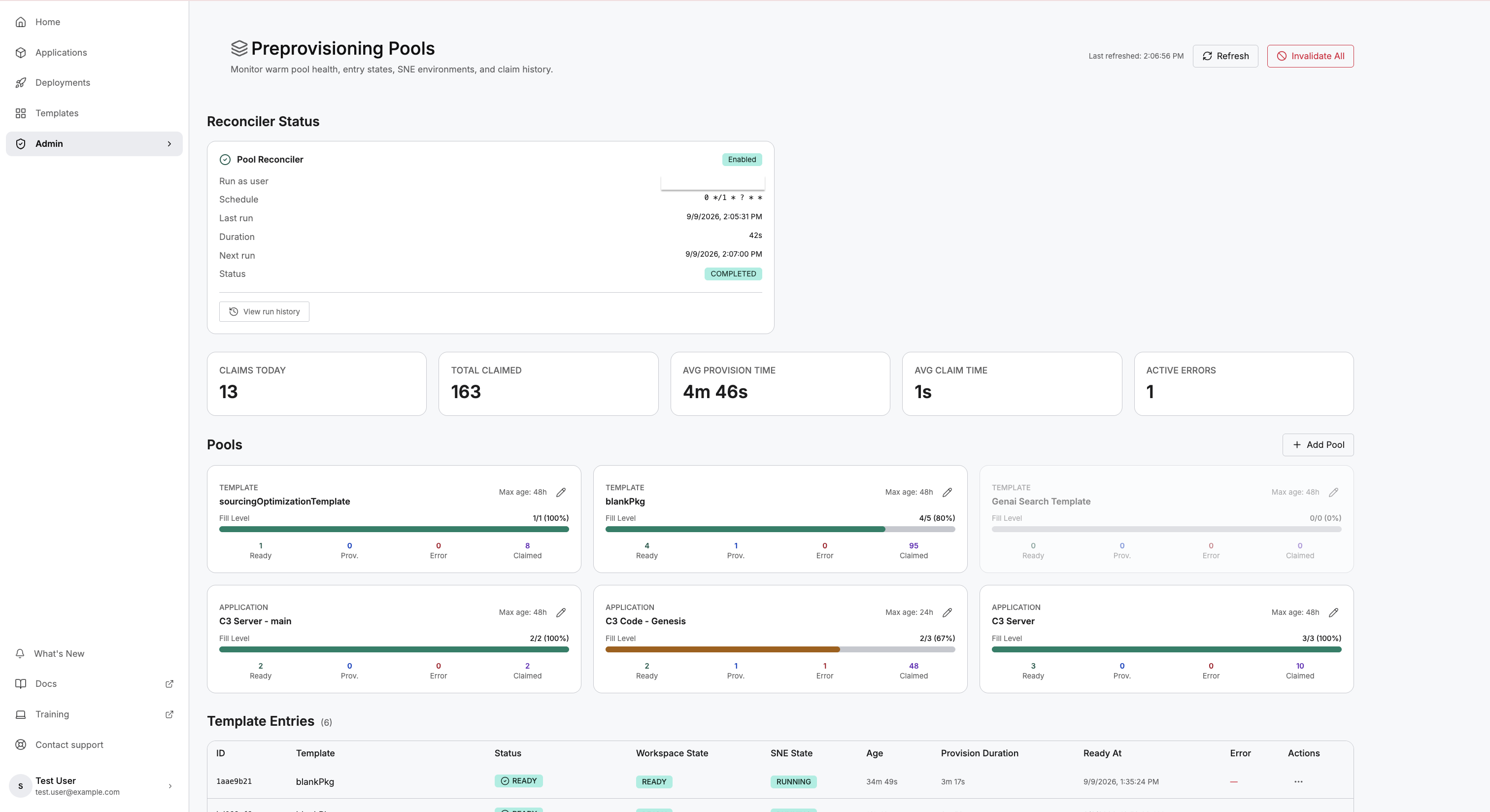Screen dimensions: 1490x812
Task: Click the Docs external link icon
Action: pos(169,683)
